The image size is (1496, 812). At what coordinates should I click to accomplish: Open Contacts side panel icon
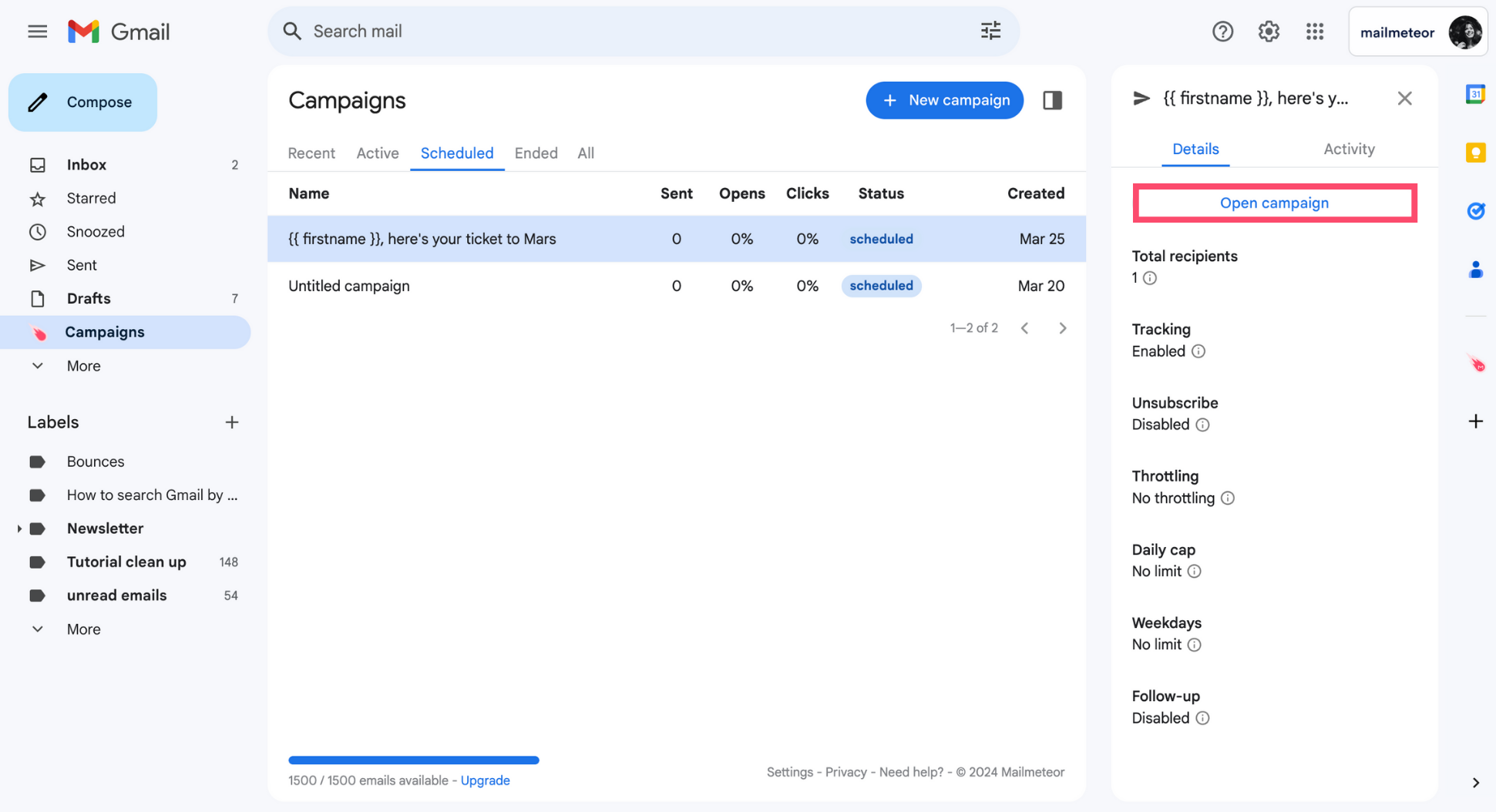(1475, 270)
